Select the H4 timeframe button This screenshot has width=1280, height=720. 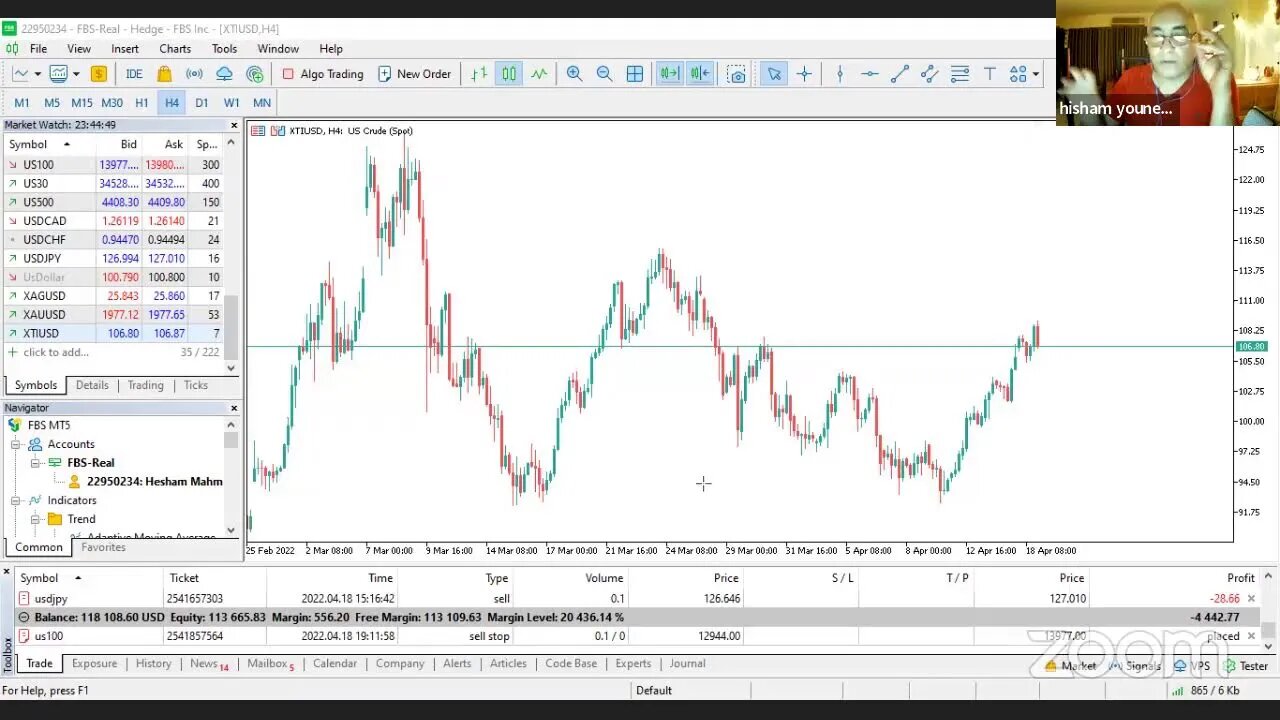(172, 103)
